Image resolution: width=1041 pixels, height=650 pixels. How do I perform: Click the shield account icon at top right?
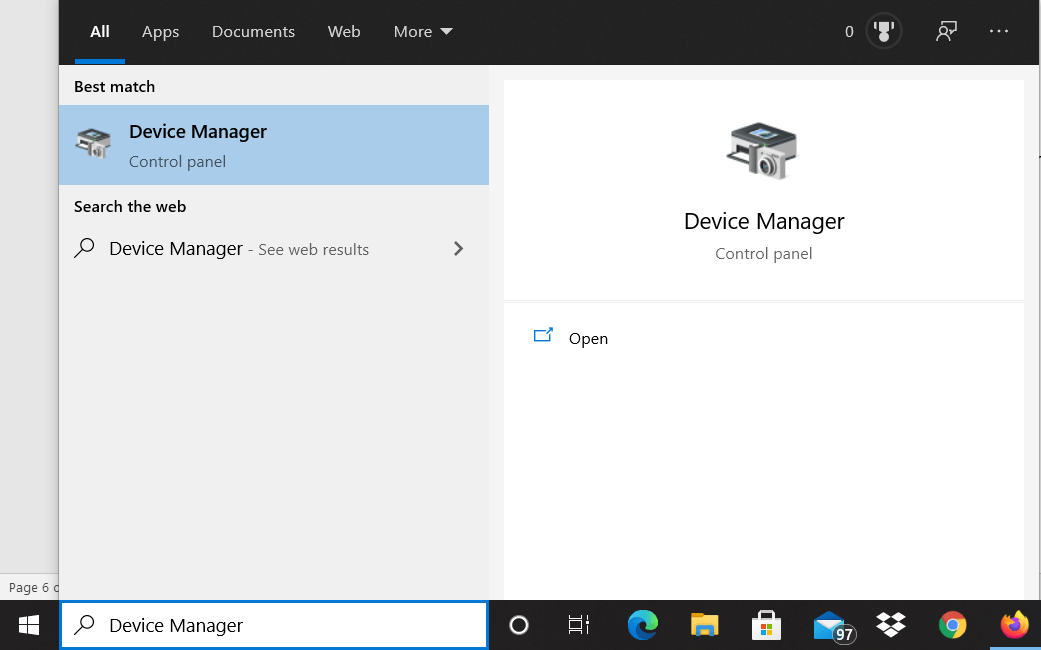tap(883, 31)
